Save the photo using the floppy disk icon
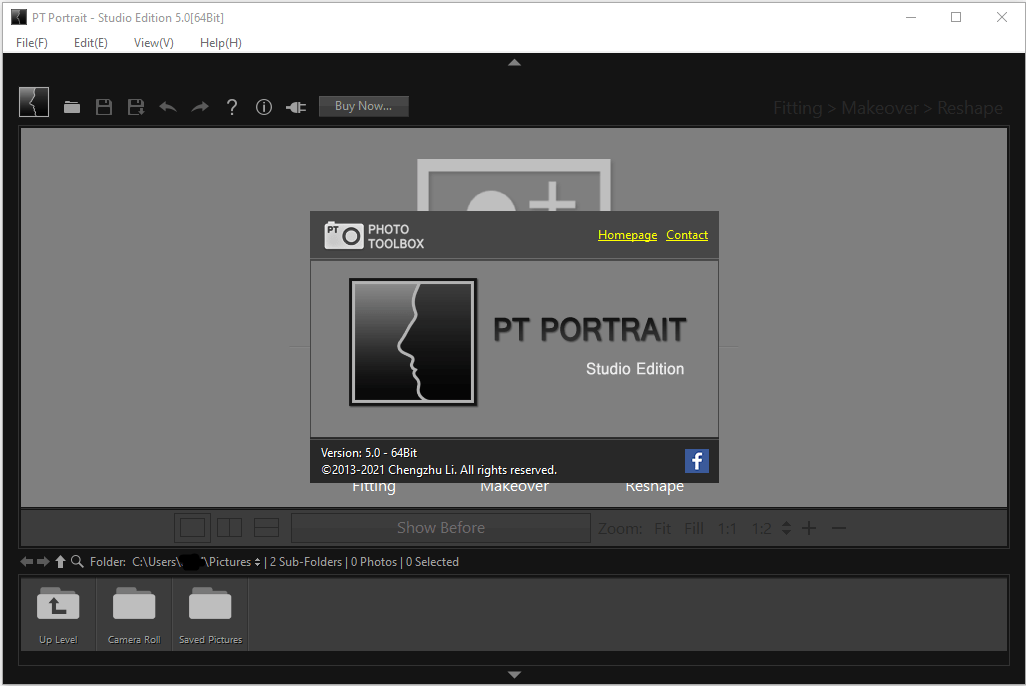Viewport: 1026px width, 686px height. pos(104,107)
